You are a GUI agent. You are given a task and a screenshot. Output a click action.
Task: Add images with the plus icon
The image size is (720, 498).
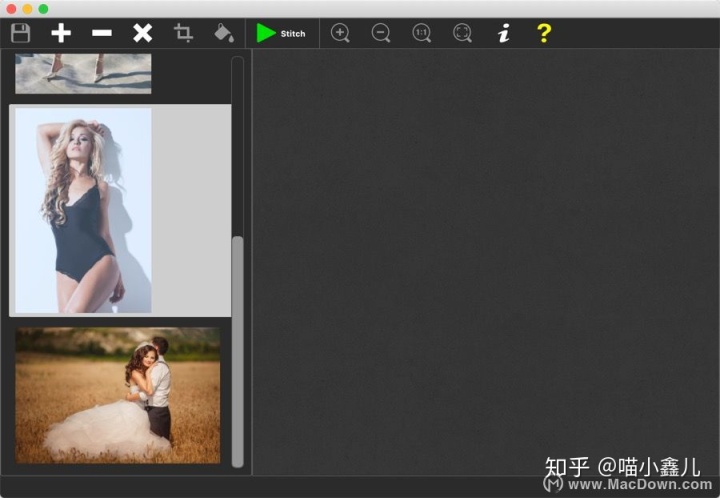point(61,33)
